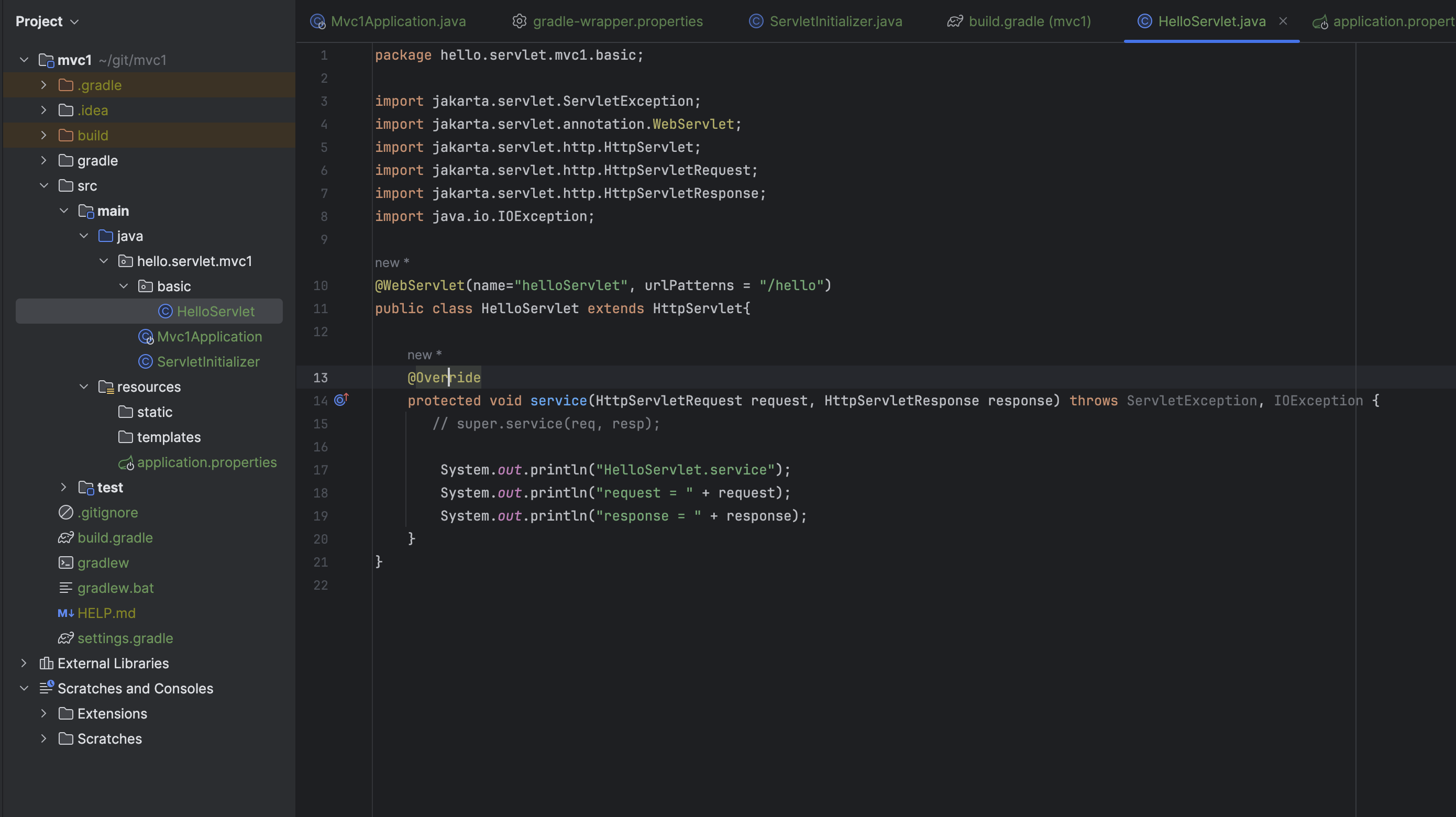Click External Libraries library icon
This screenshot has width=1456, height=817.
coord(46,664)
